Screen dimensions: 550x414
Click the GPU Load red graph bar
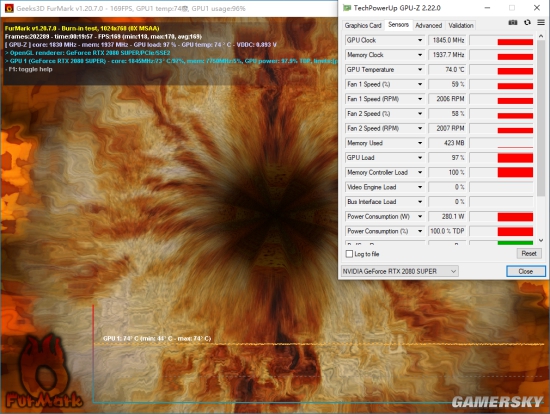tap(515, 158)
